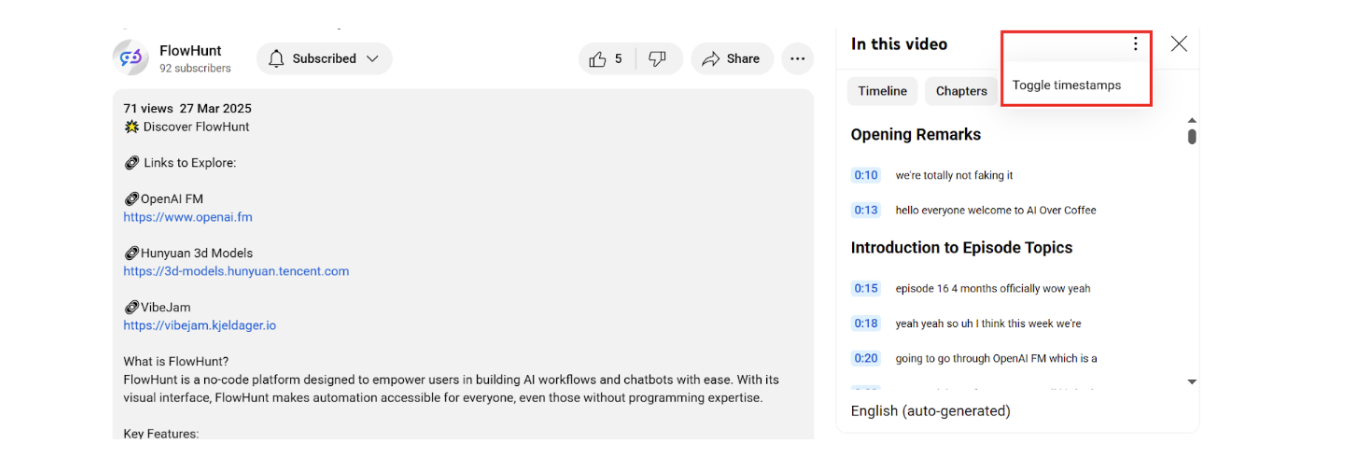1348x461 pixels.
Task: Click transcript line 'we're totally not faking it'
Action: (954, 175)
